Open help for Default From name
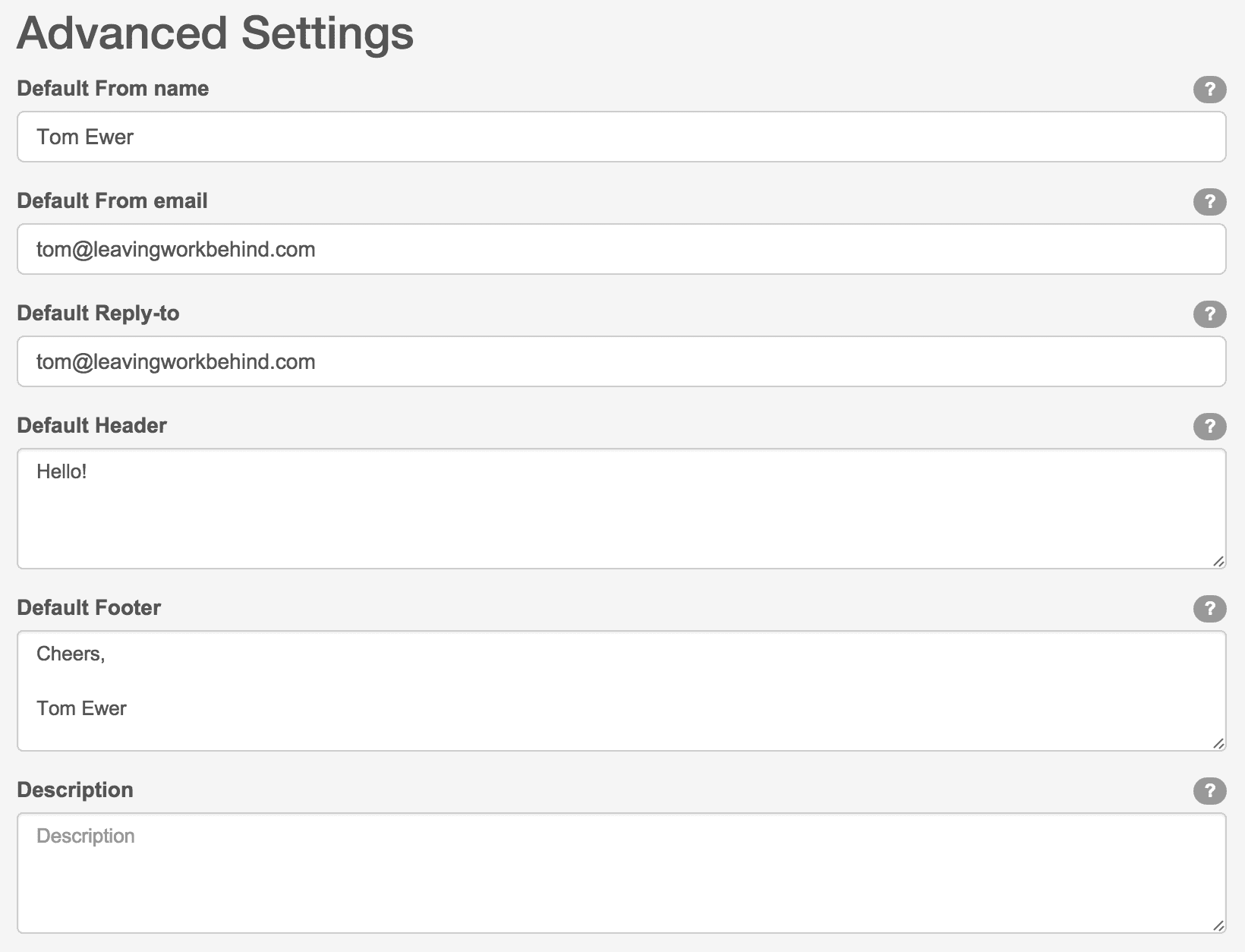Image resolution: width=1245 pixels, height=952 pixels. click(x=1209, y=90)
